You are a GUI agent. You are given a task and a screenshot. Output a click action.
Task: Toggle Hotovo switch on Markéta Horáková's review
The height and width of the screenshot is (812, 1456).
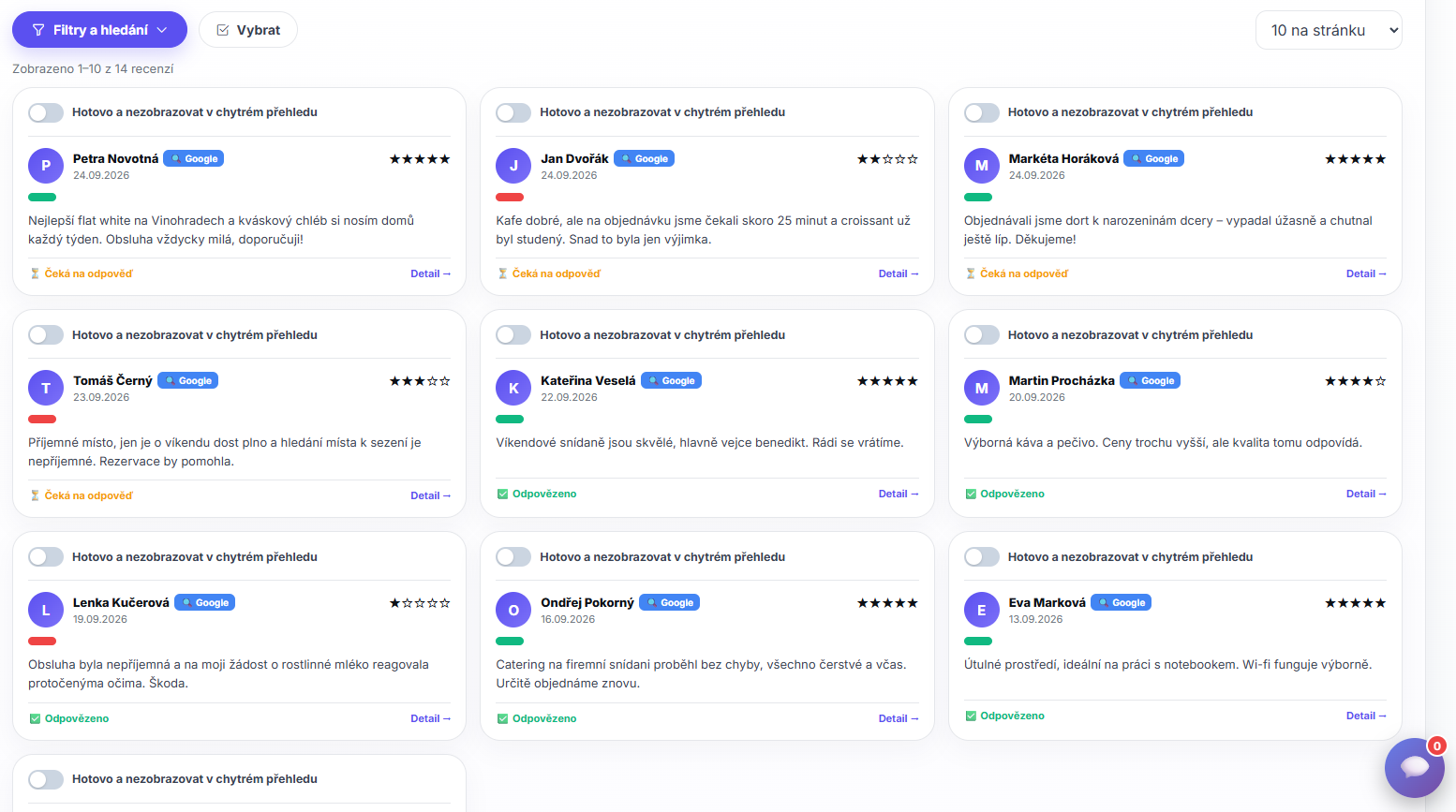coord(982,112)
